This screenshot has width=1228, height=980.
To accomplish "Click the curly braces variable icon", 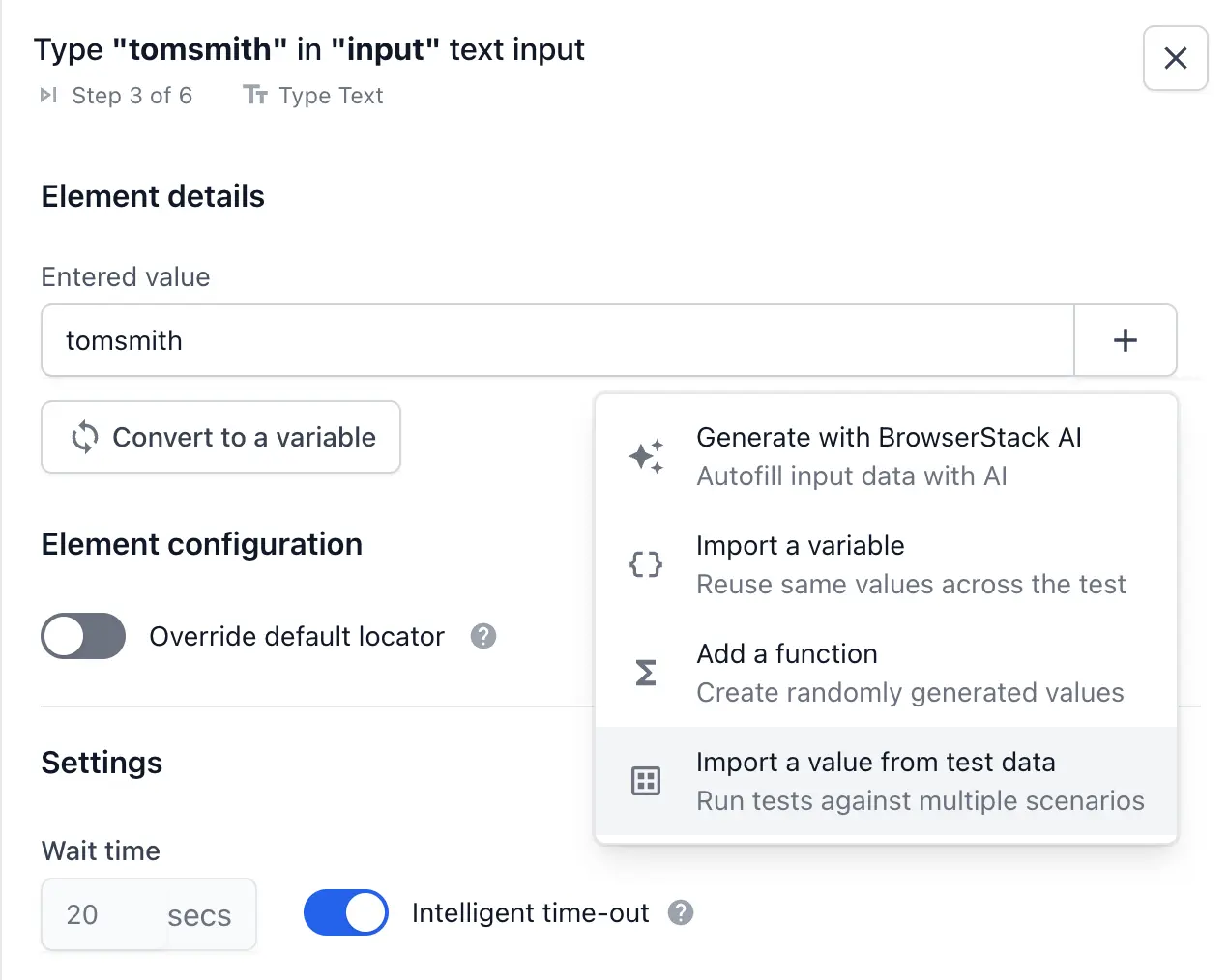I will click(x=646, y=564).
